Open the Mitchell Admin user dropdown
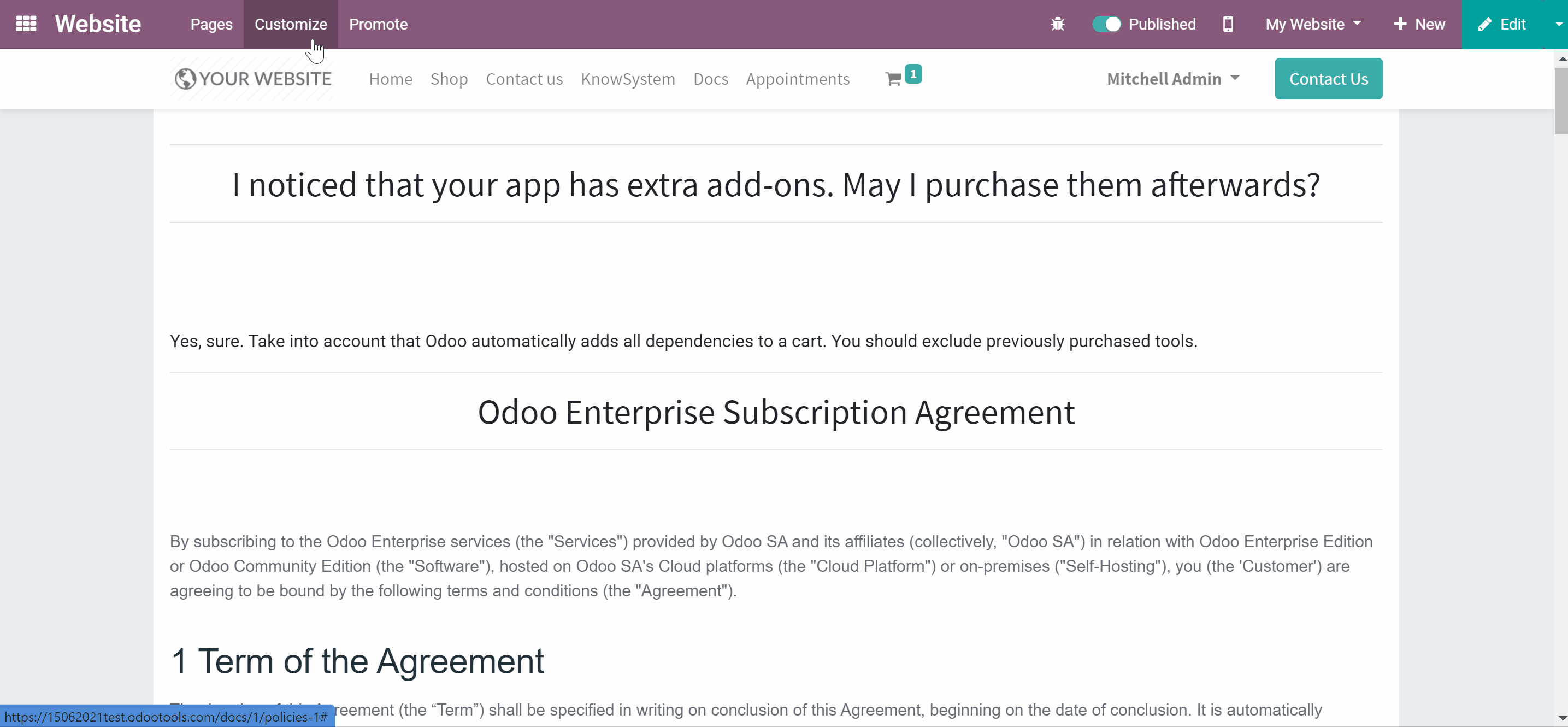 pyautogui.click(x=1173, y=79)
